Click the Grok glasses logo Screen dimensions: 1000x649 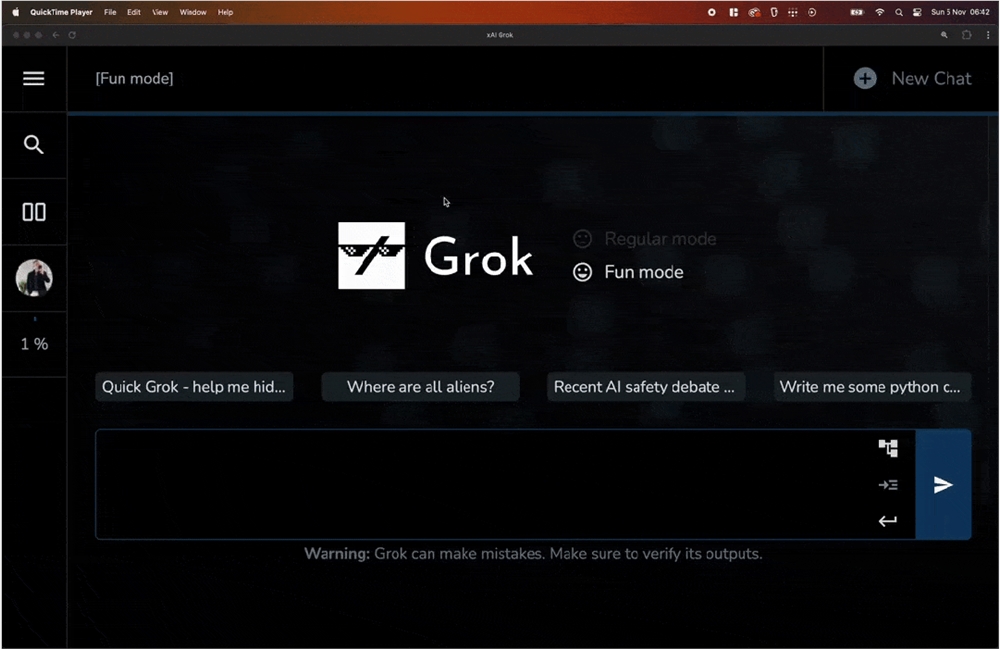pos(371,256)
